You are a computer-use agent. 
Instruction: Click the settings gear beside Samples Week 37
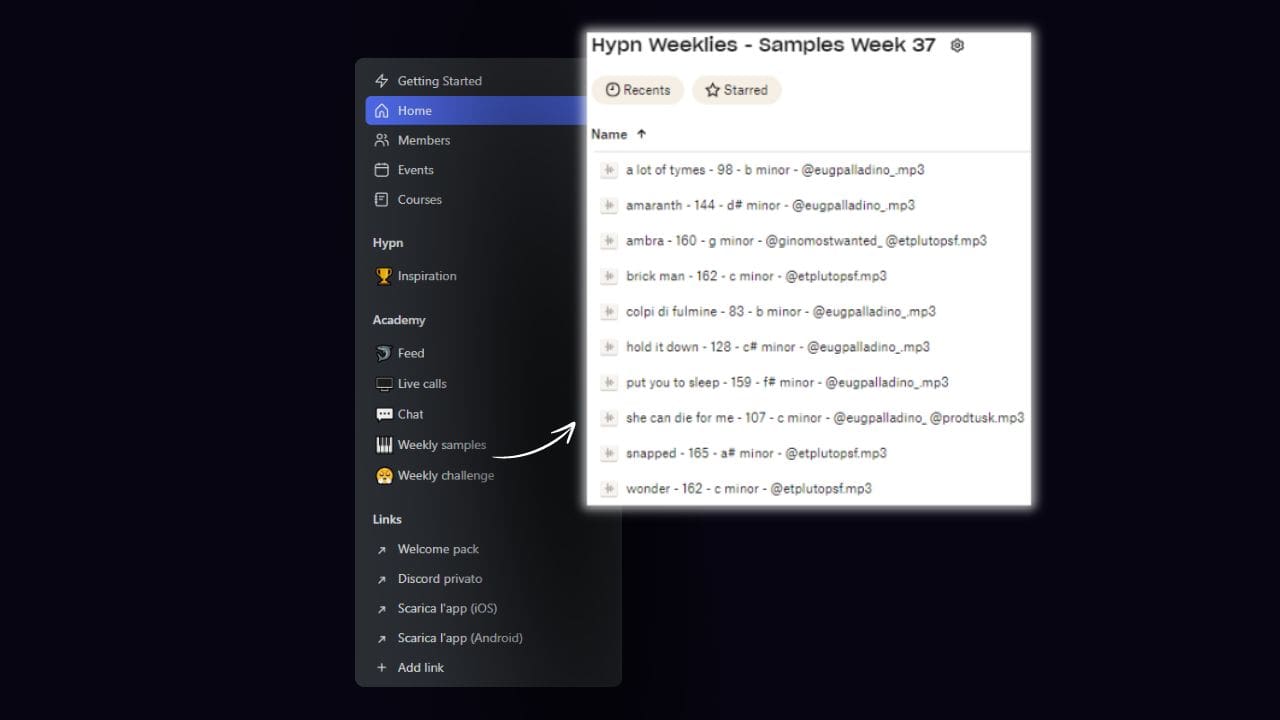957,45
